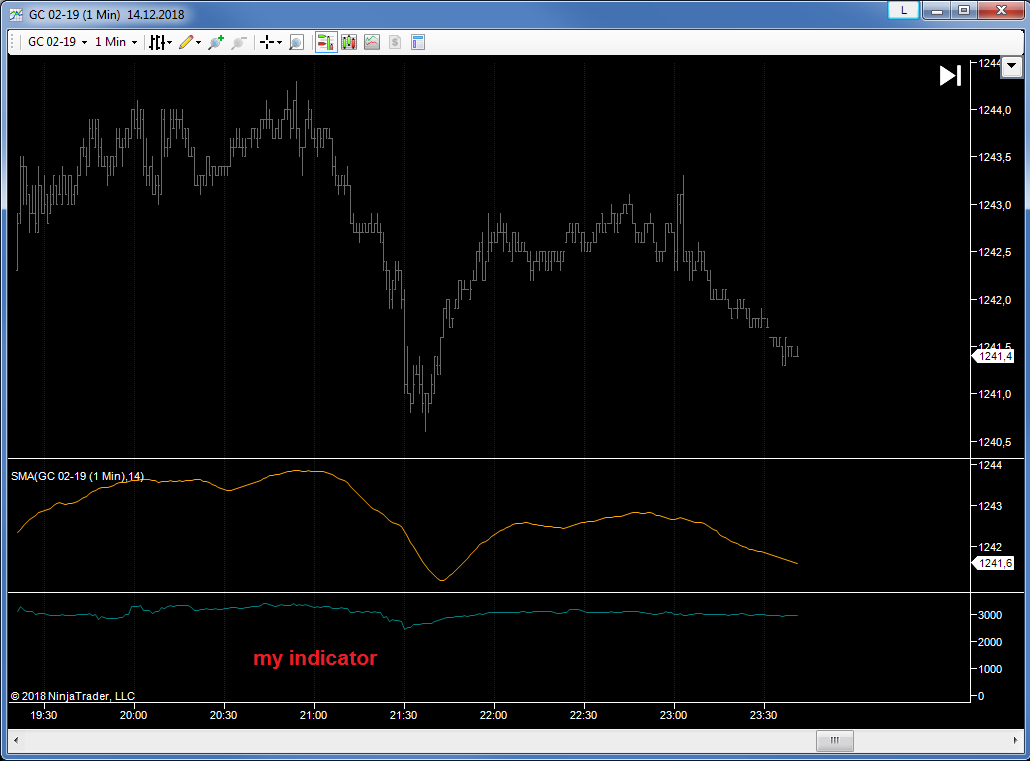Click the zoom in magnifier icon

tap(215, 42)
